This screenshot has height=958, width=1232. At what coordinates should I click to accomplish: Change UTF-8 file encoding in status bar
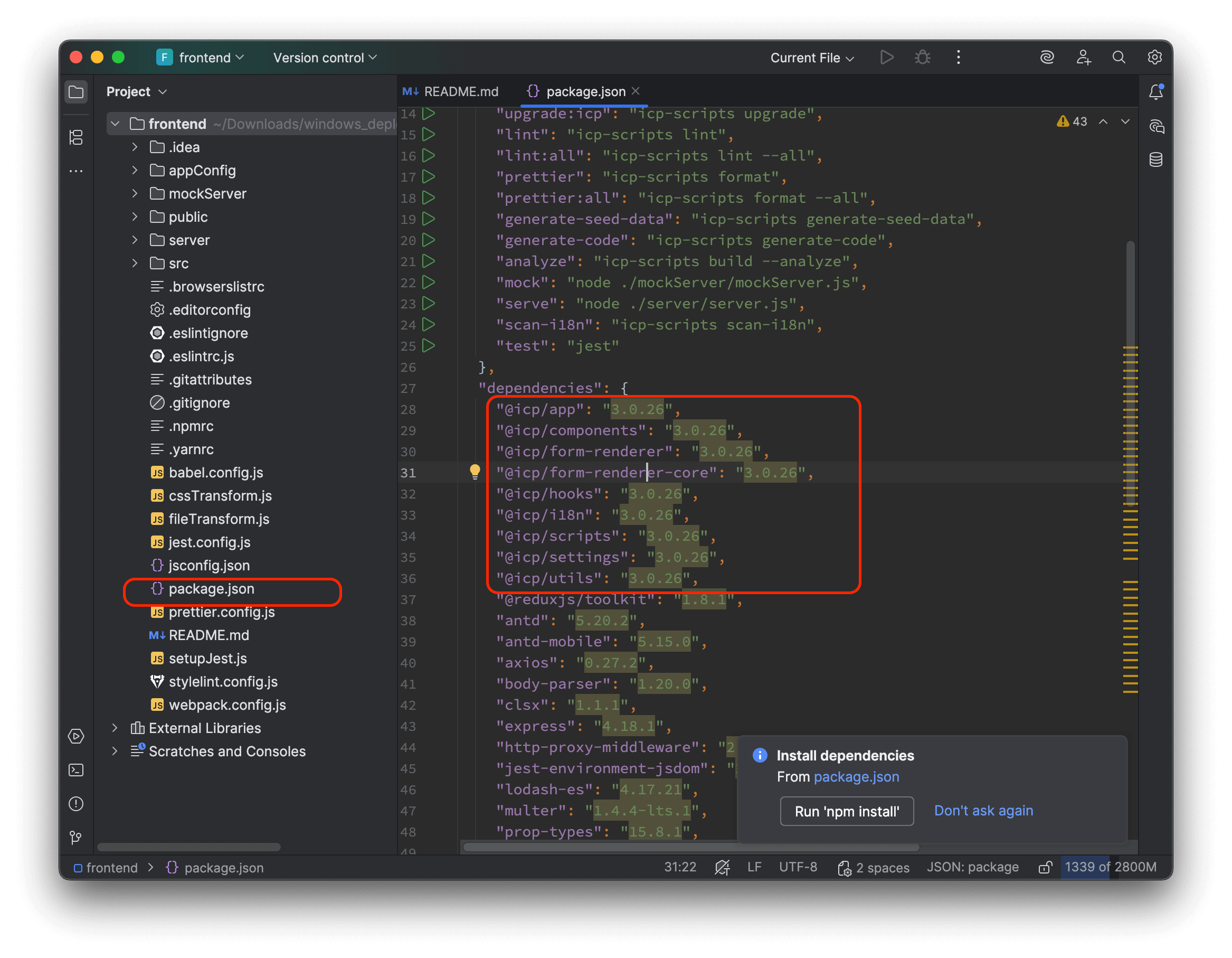(x=798, y=867)
